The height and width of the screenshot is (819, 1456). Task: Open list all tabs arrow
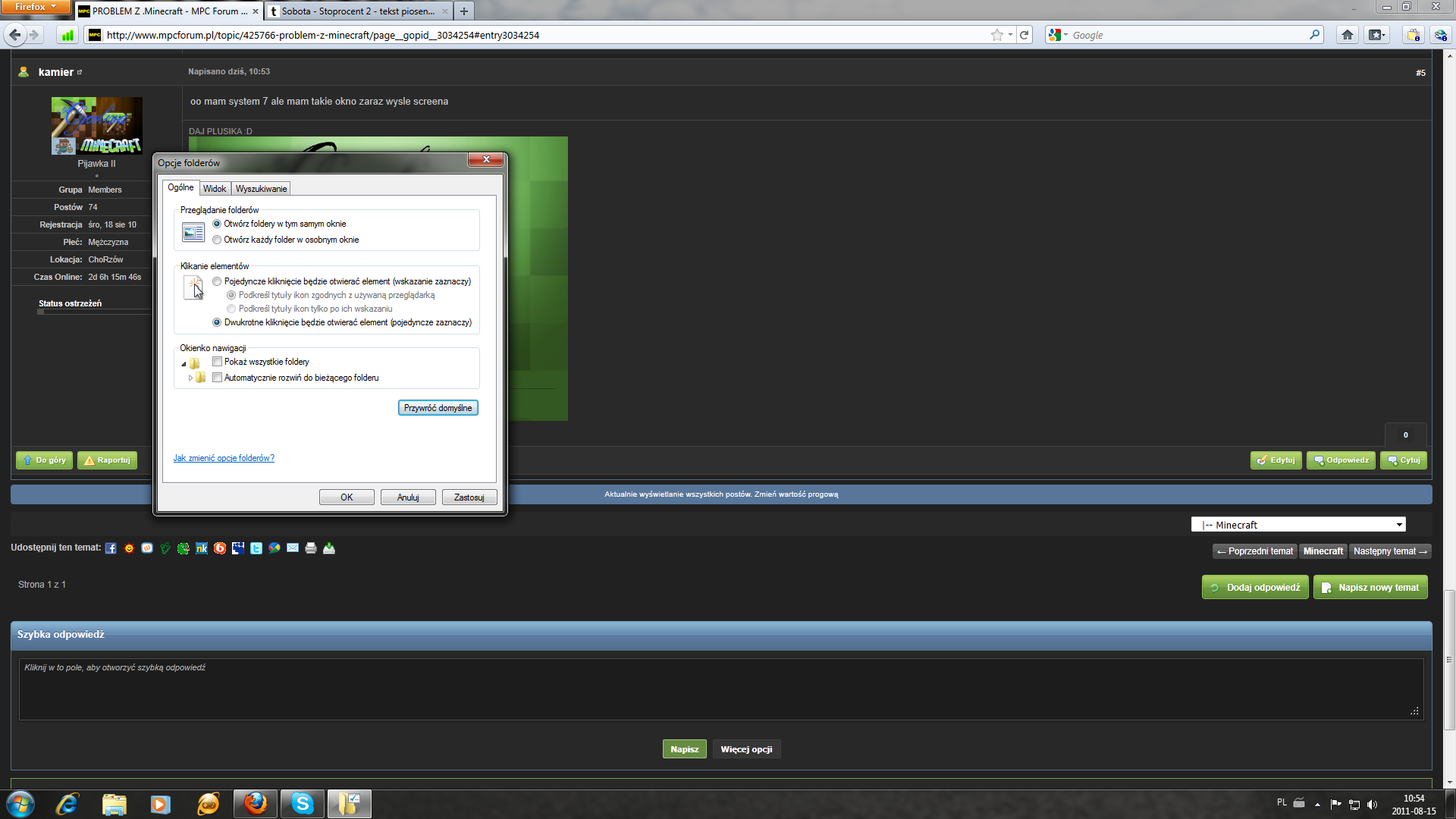(x=1353, y=9)
